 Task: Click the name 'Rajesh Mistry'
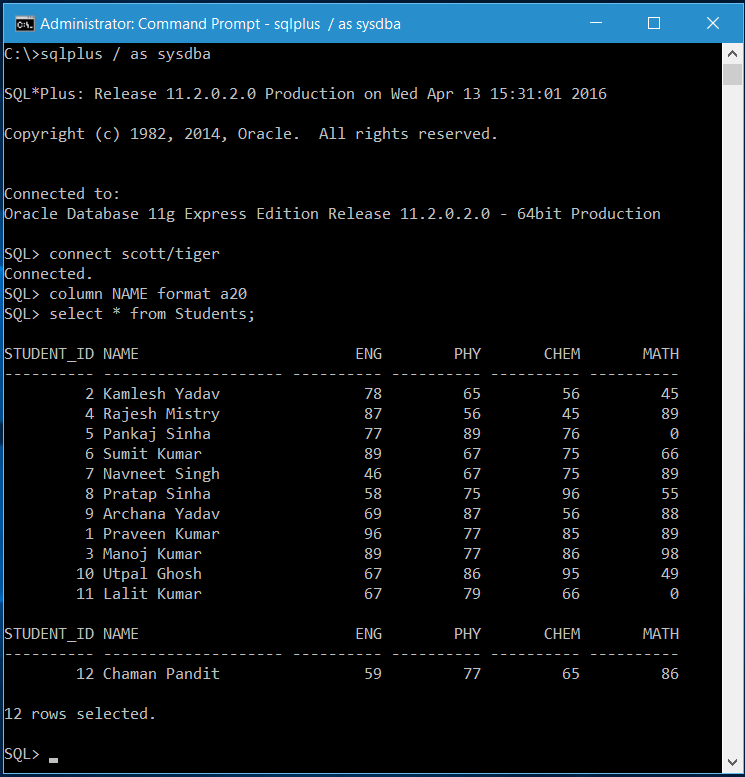[161, 414]
